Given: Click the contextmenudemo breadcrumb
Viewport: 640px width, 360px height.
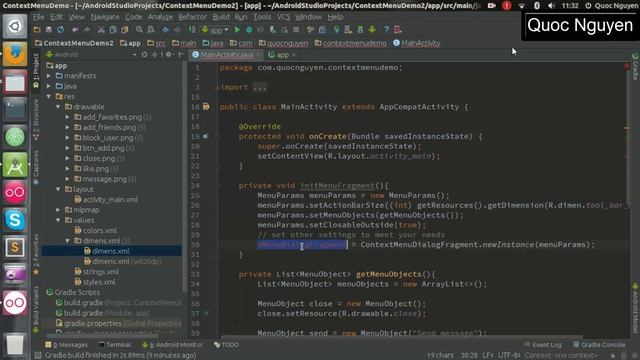Looking at the screenshot, I should pos(351,43).
